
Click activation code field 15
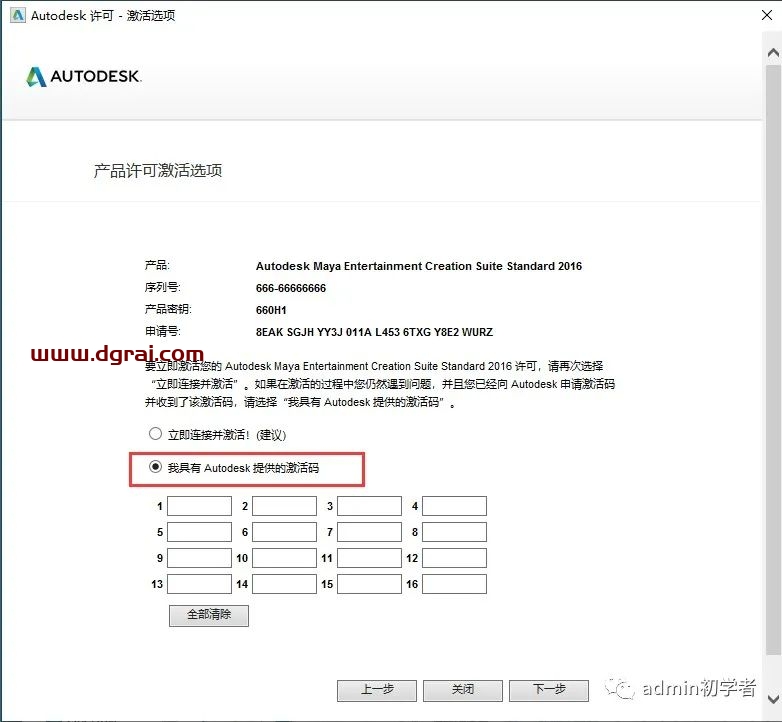(369, 584)
